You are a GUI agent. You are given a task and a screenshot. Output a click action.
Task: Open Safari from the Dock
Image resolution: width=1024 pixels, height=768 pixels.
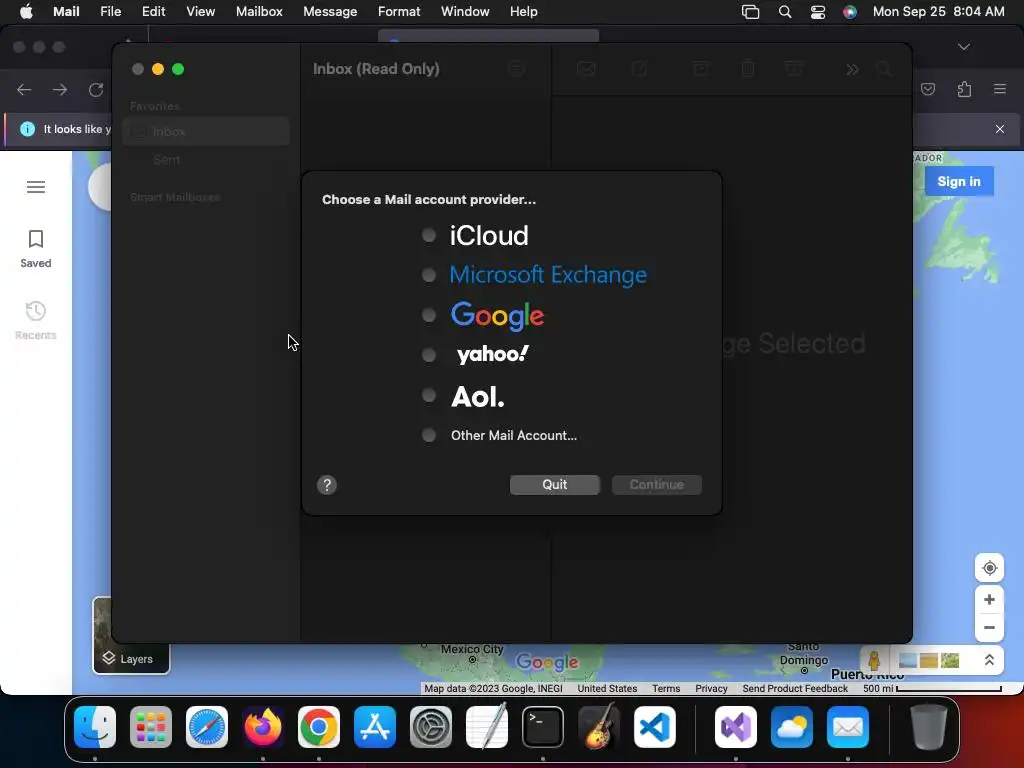[207, 727]
